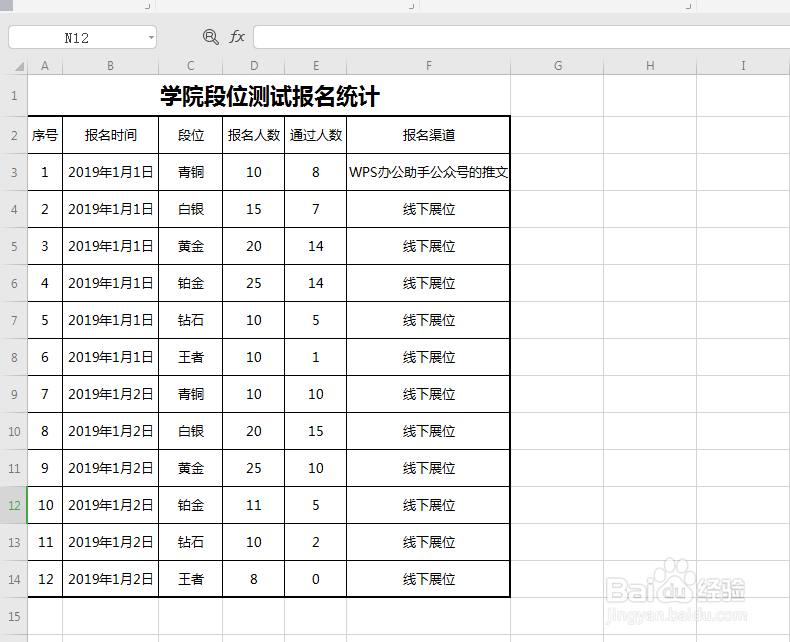Viewport: 790px width, 642px height.
Task: Click 报名人数 value 25 in row 6
Action: (253, 283)
